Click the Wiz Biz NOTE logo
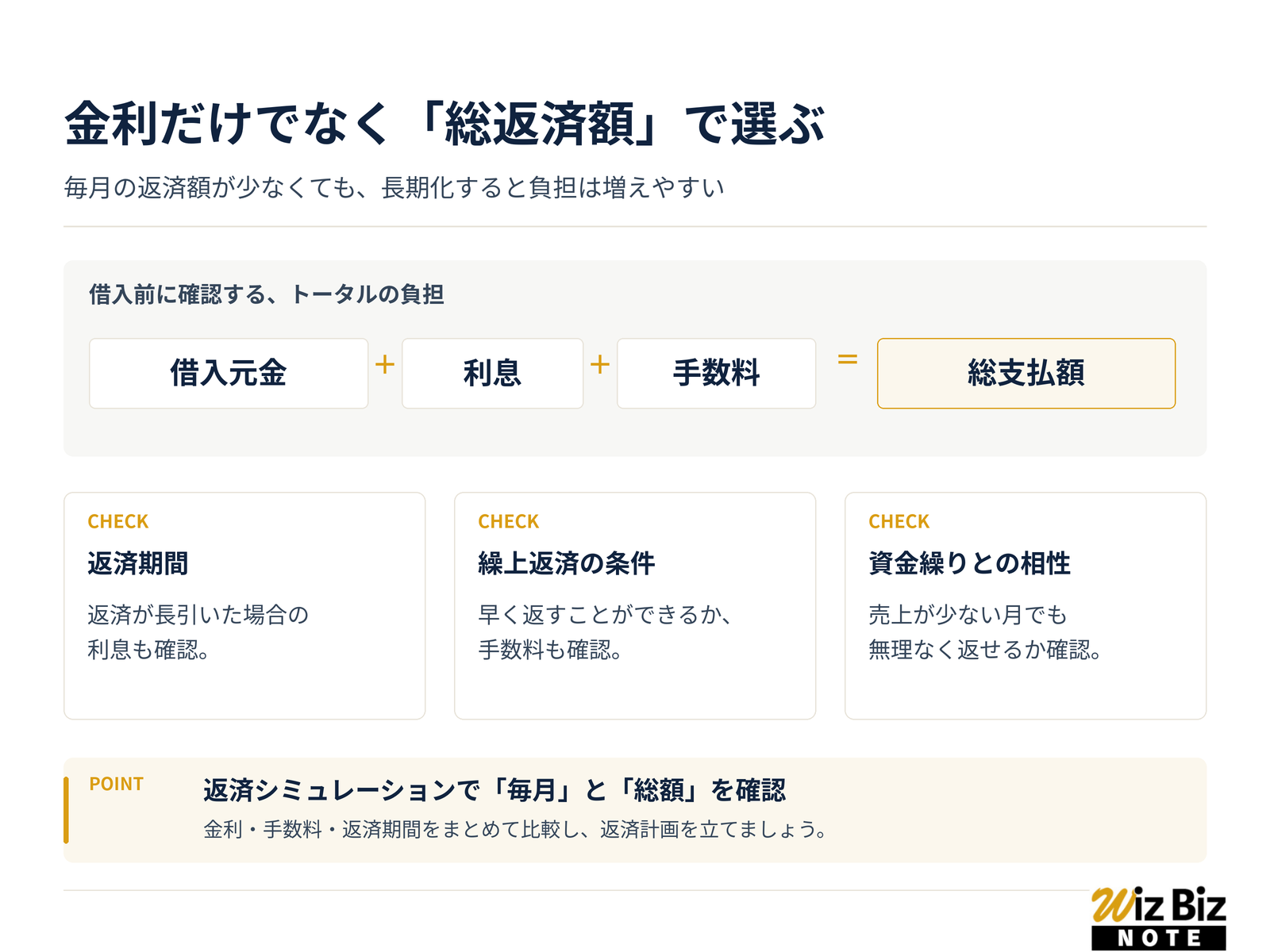The height and width of the screenshot is (952, 1270). (1159, 918)
